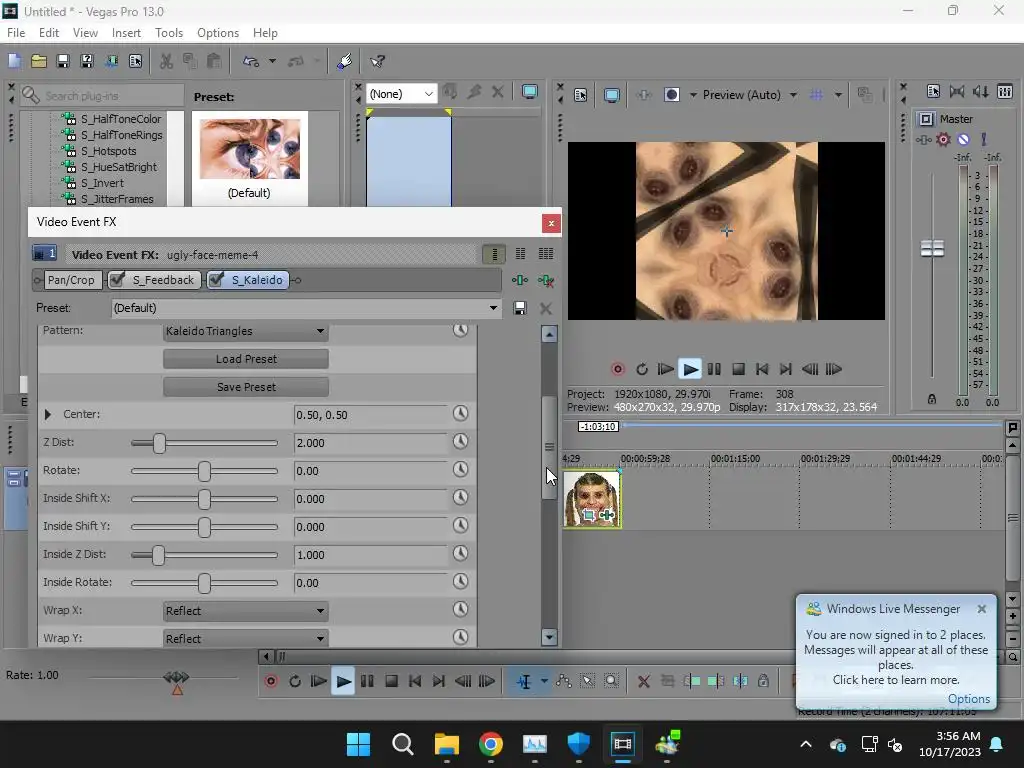Delete preset with X beside save icon
1024x768 pixels.
tap(546, 308)
